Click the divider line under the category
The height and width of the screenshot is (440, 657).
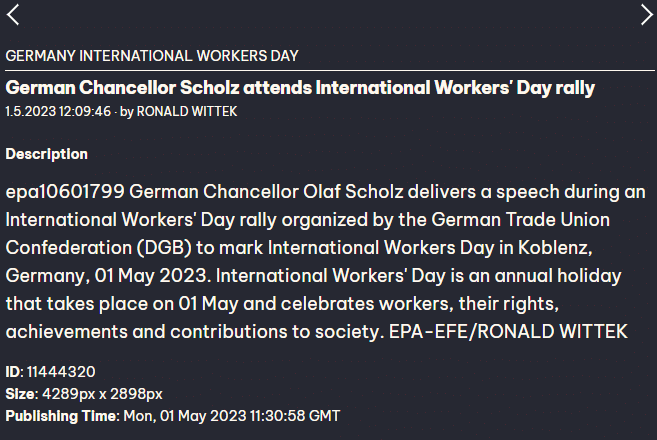(330, 70)
